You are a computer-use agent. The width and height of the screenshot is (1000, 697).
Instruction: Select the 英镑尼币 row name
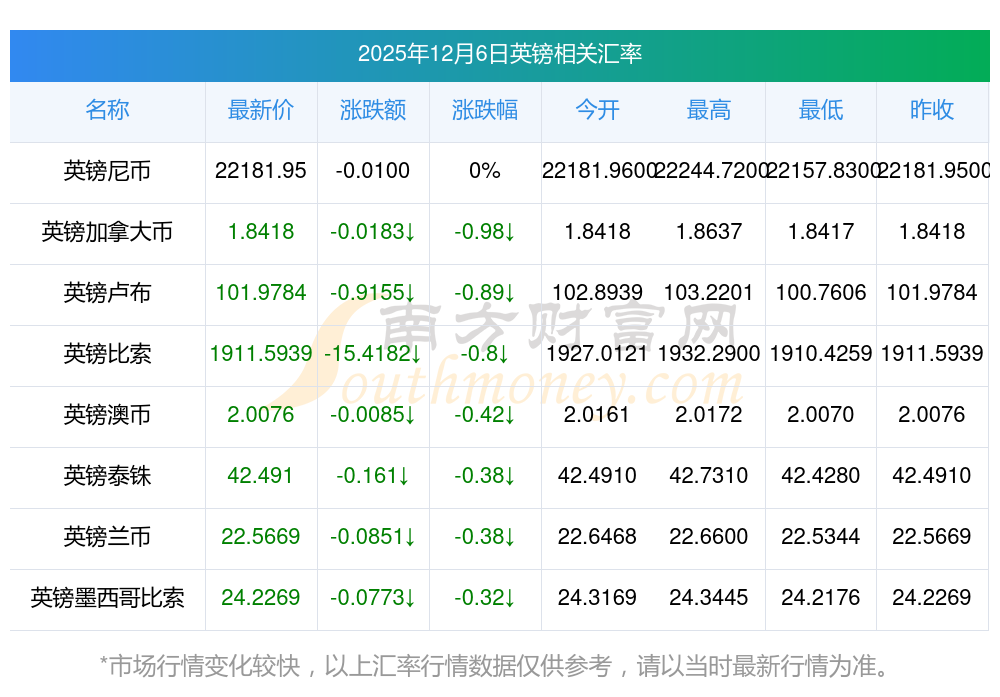107,171
